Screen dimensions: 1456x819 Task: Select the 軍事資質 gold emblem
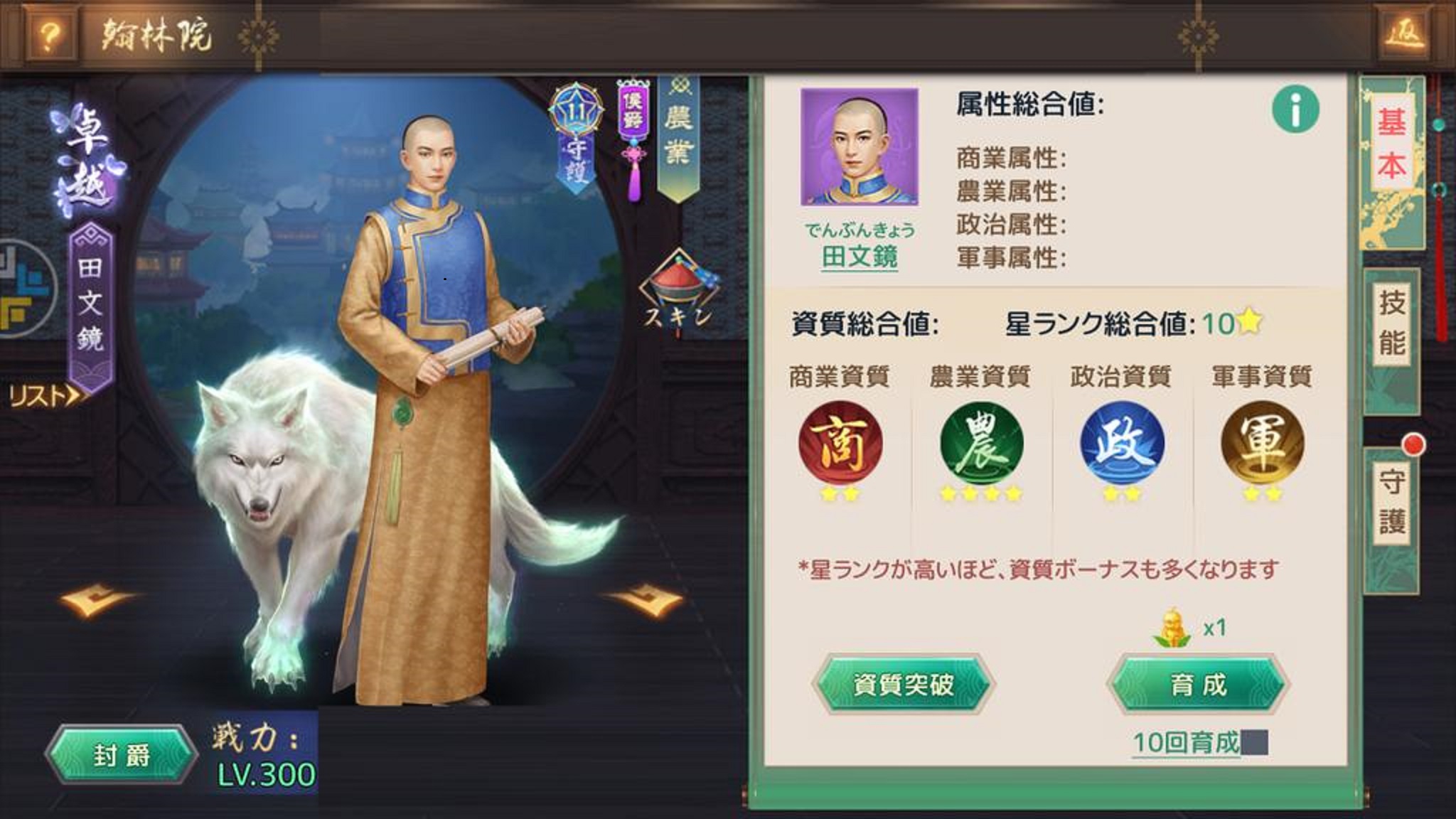coord(1263,443)
